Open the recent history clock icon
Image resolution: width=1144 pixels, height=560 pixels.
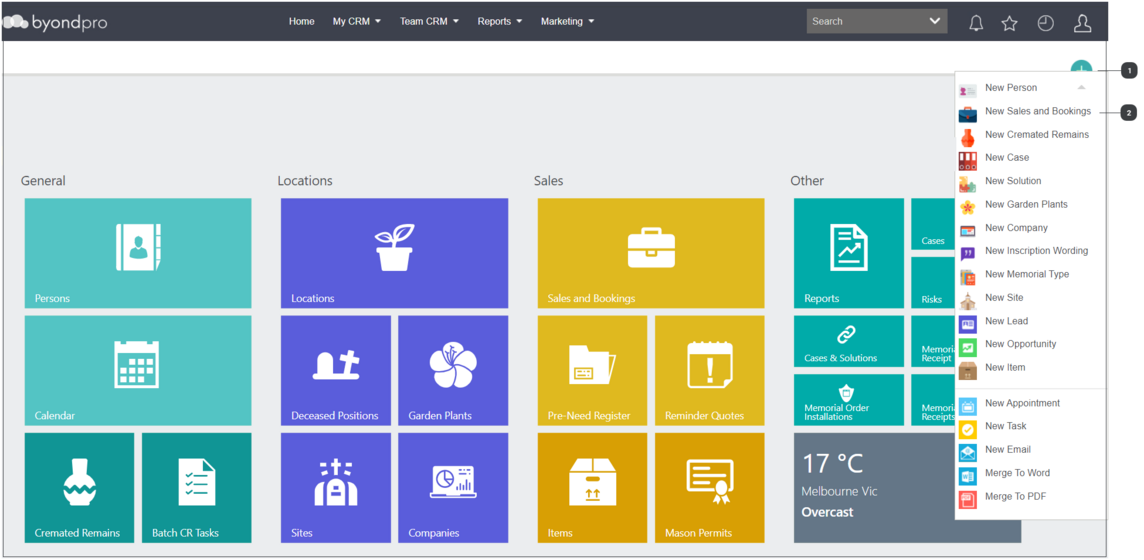pos(1046,23)
